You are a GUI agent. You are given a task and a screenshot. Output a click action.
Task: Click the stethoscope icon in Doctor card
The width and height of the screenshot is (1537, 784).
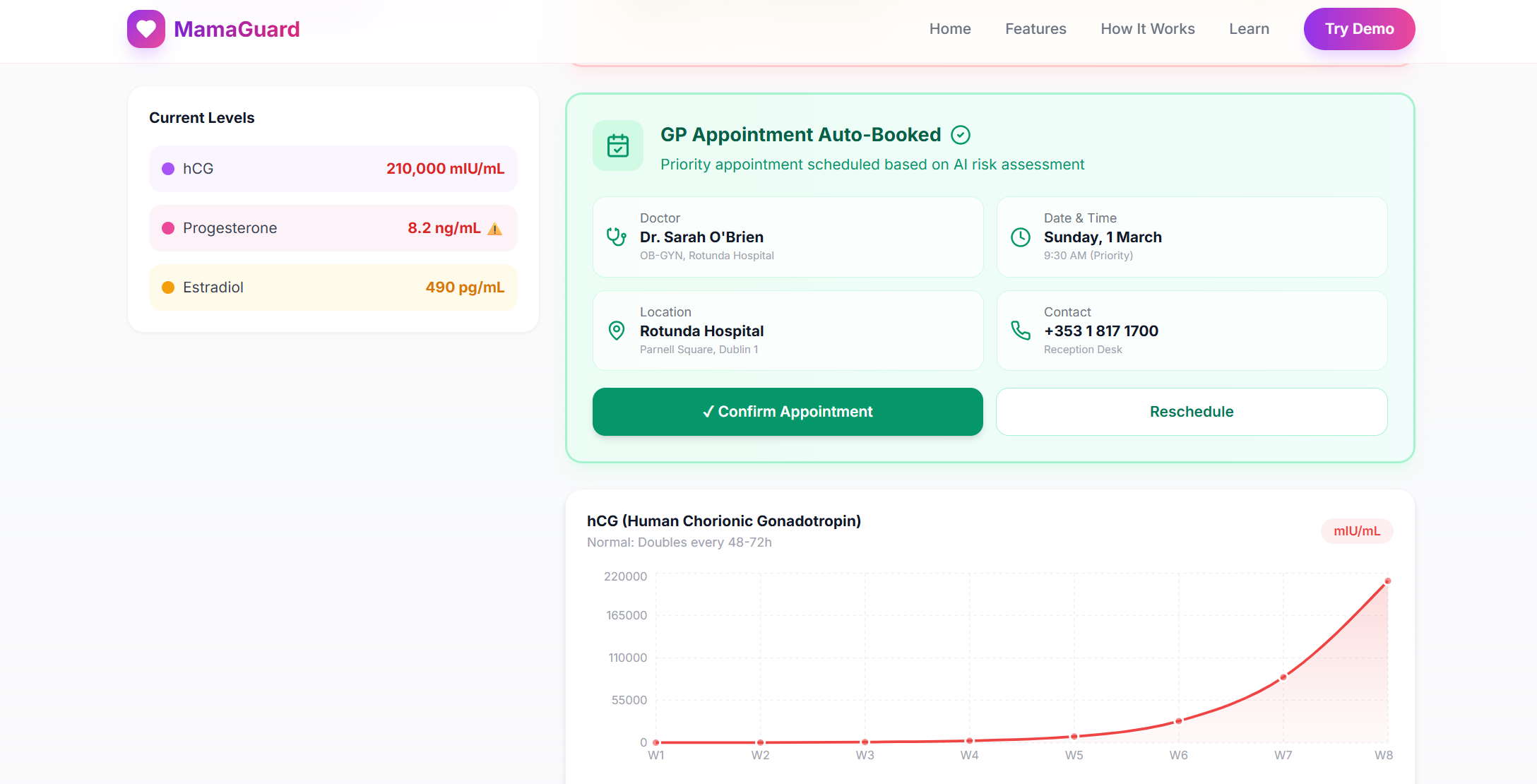click(x=617, y=237)
